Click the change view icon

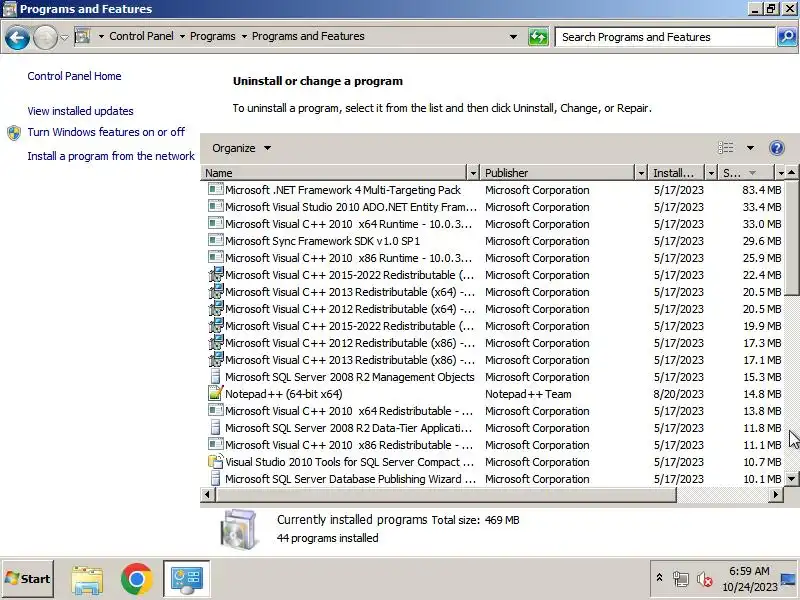(x=726, y=148)
